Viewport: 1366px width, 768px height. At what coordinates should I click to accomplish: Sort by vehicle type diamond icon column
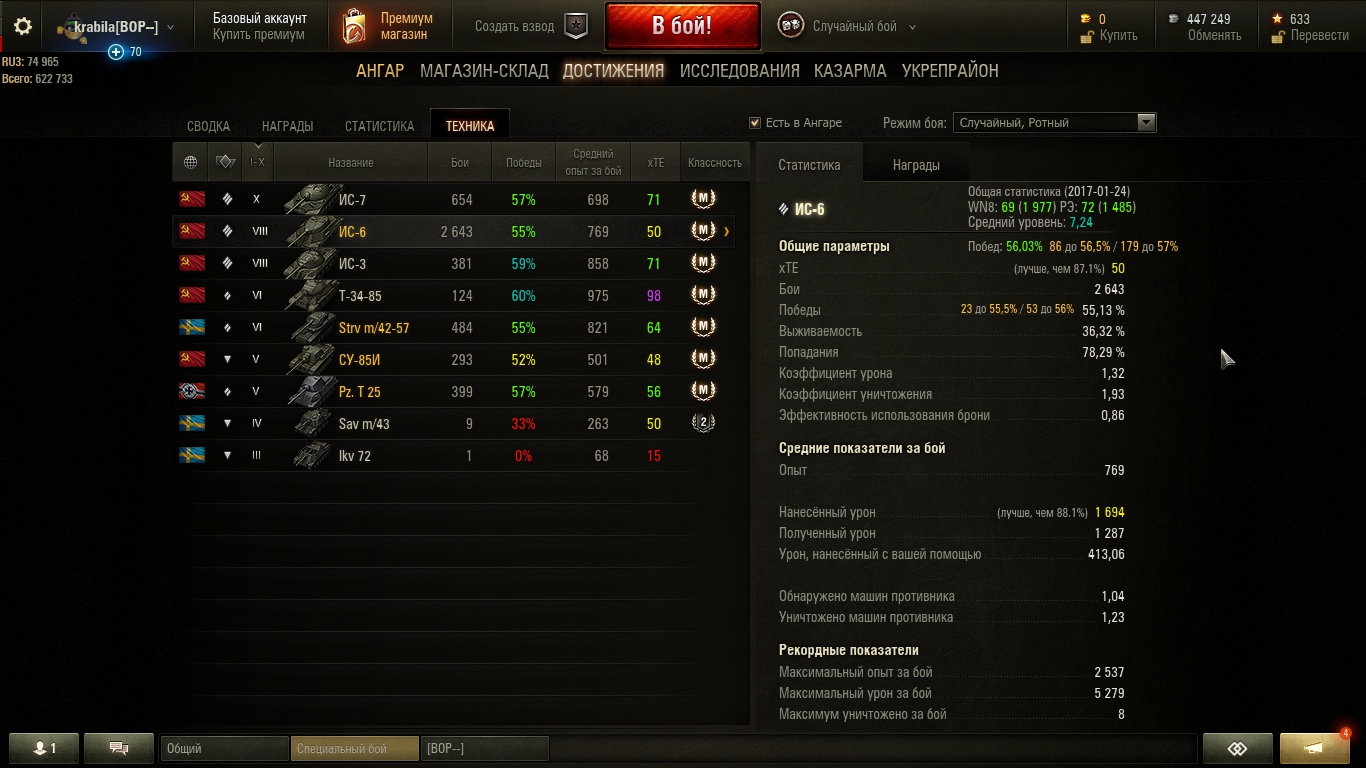click(226, 162)
